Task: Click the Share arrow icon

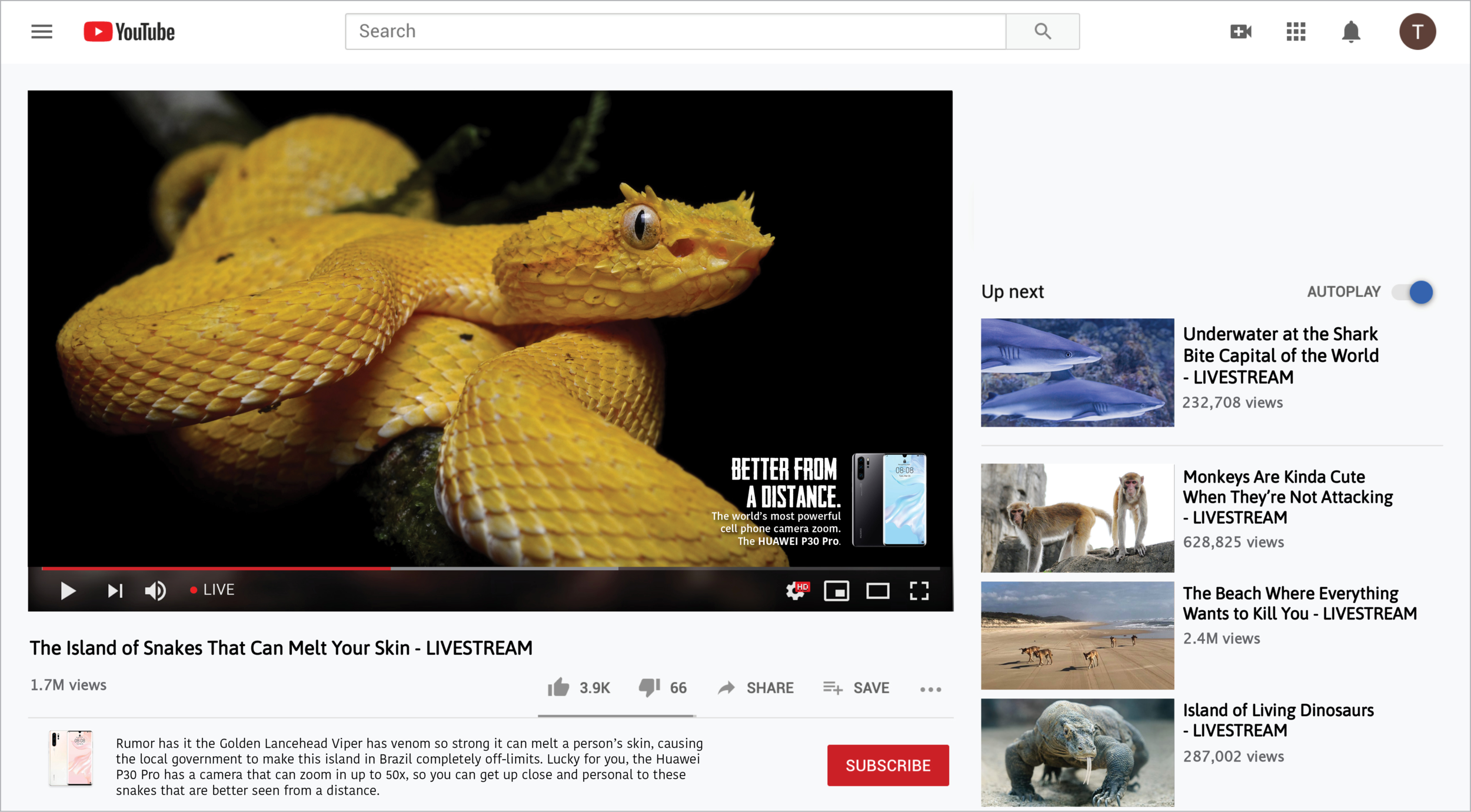Action: pyautogui.click(x=727, y=687)
